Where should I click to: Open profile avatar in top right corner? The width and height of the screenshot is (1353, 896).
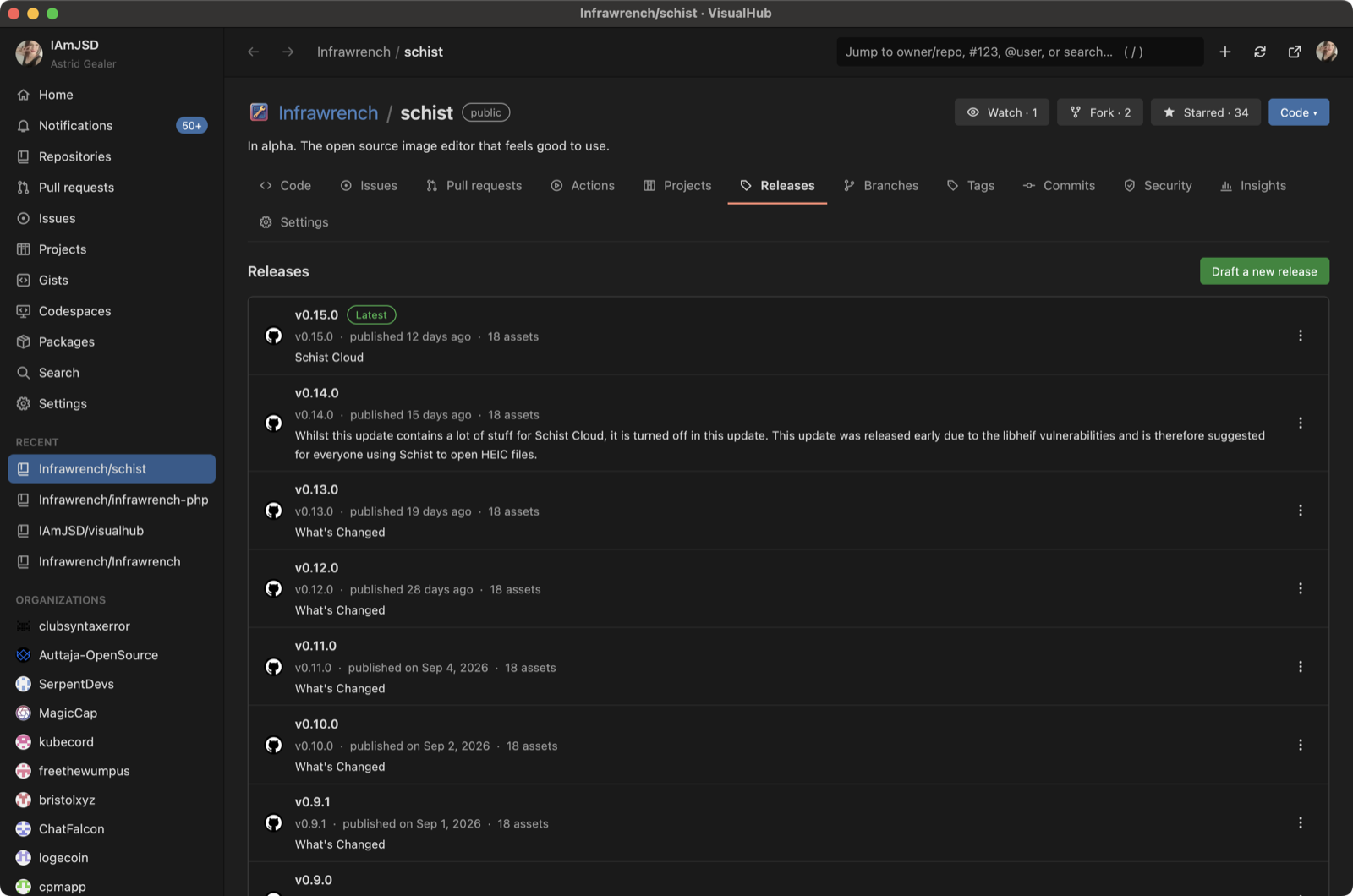click(x=1327, y=52)
